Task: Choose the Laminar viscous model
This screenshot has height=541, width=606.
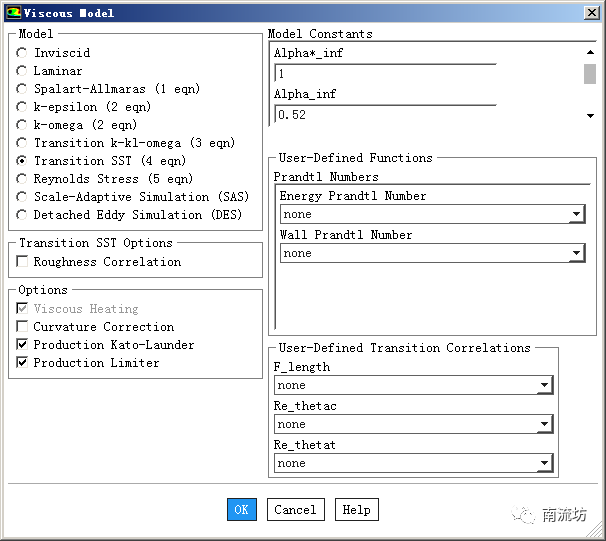Action: [22, 71]
